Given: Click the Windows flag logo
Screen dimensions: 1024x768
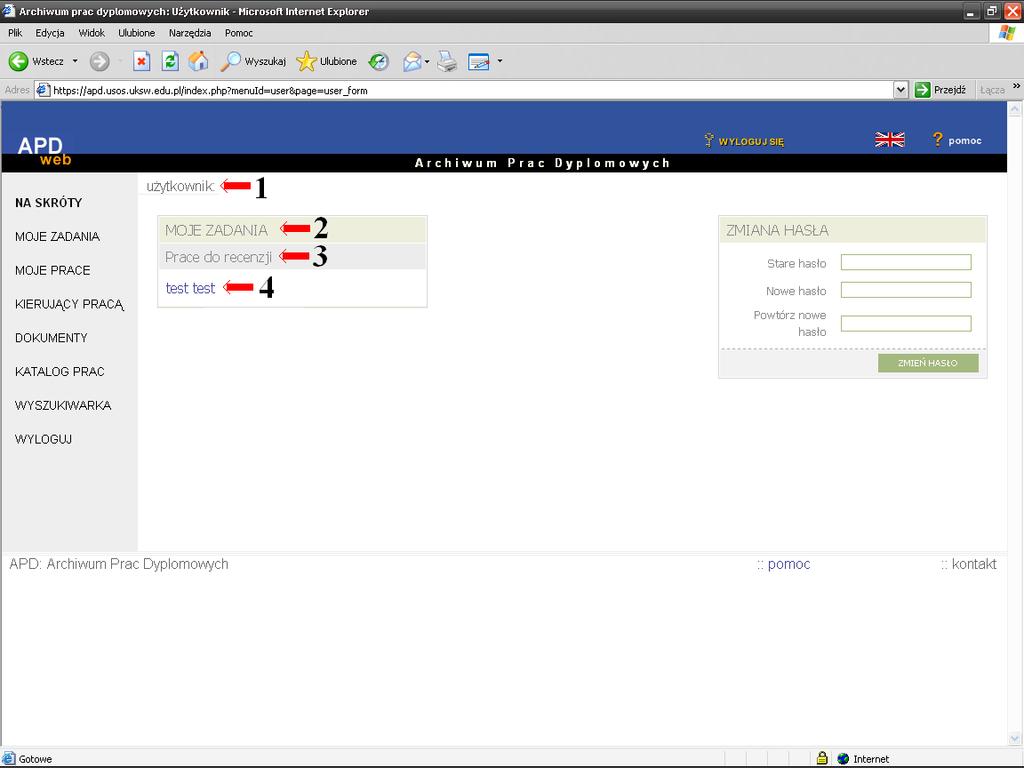Looking at the screenshot, I should coord(1006,33).
